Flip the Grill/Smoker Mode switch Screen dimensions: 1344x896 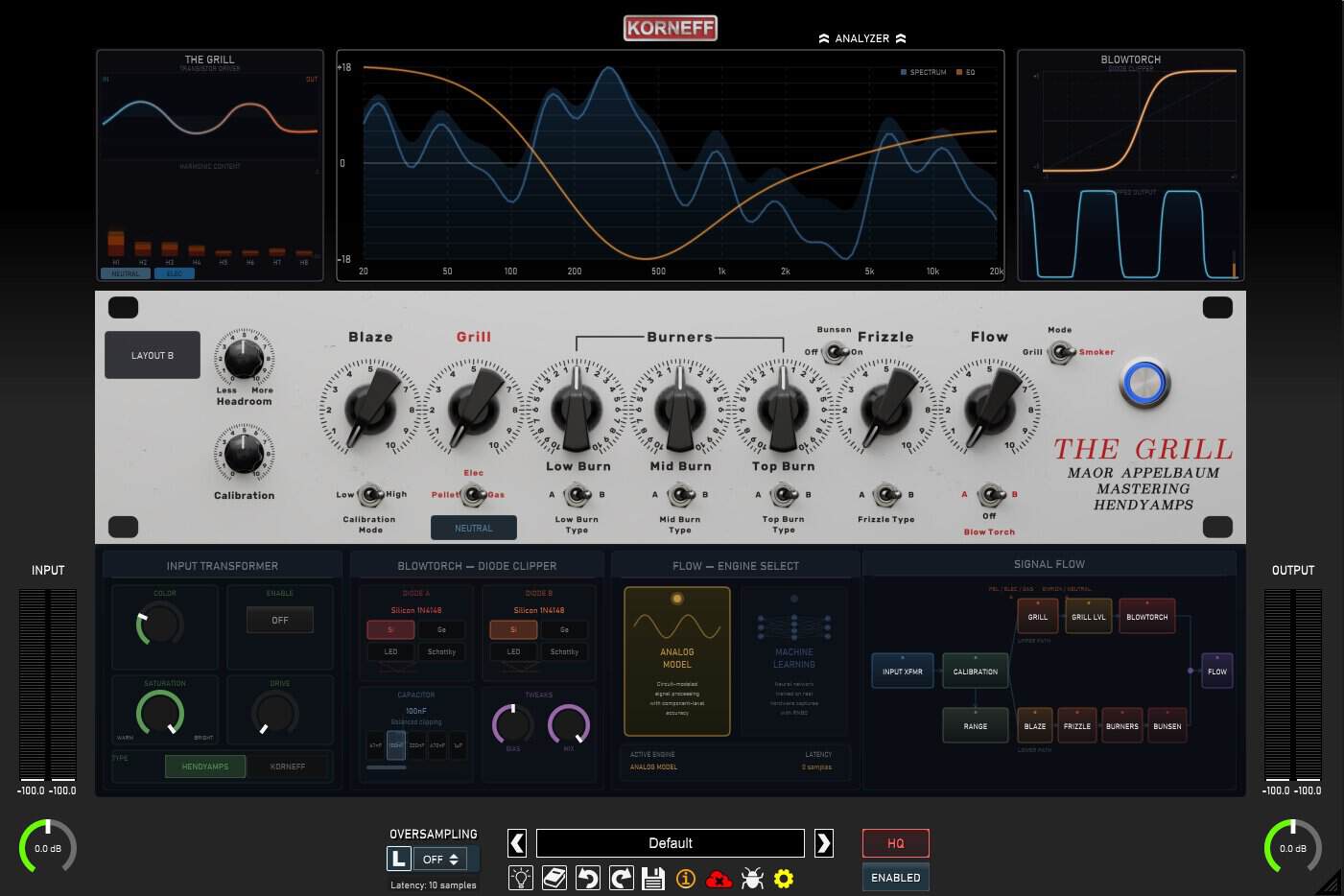click(1060, 352)
